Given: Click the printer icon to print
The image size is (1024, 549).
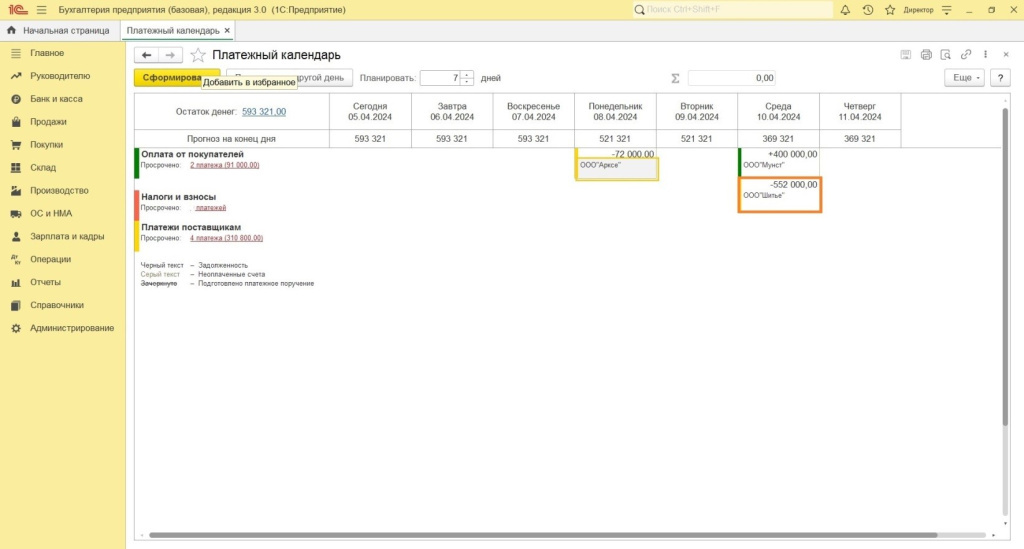Looking at the screenshot, I should point(926,55).
